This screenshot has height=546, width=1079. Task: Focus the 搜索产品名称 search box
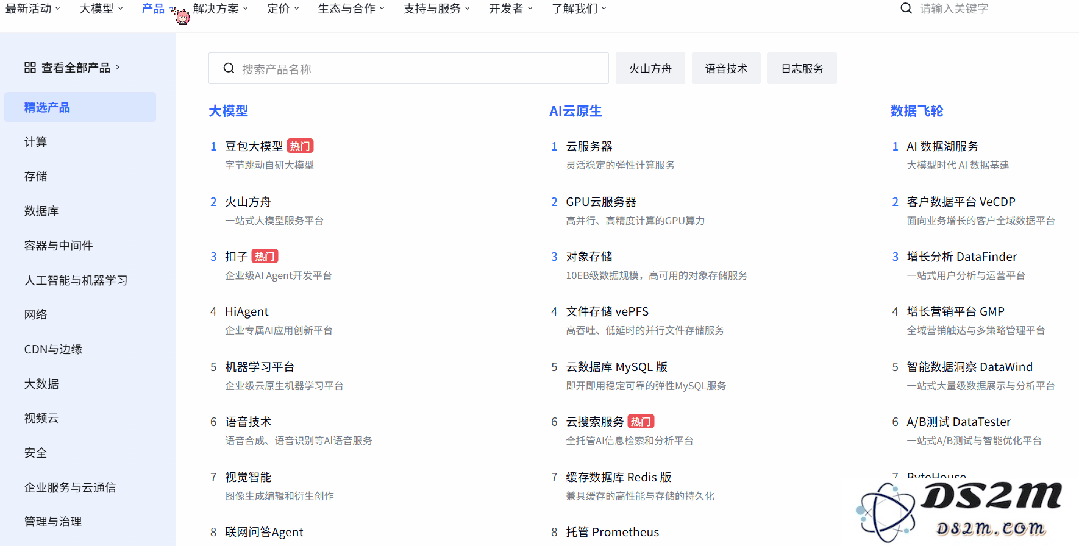[408, 68]
